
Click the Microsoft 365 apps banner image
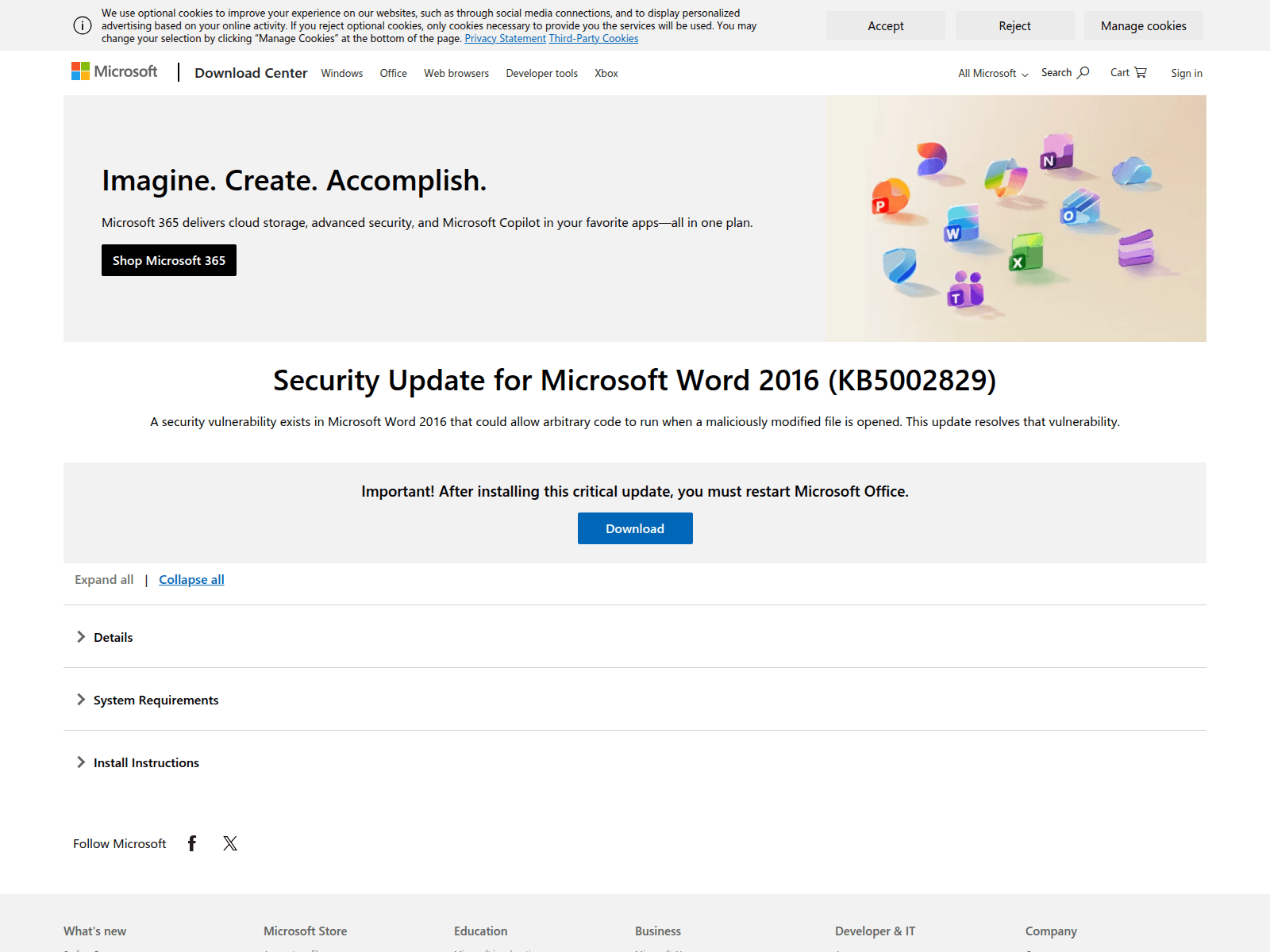pos(1016,218)
